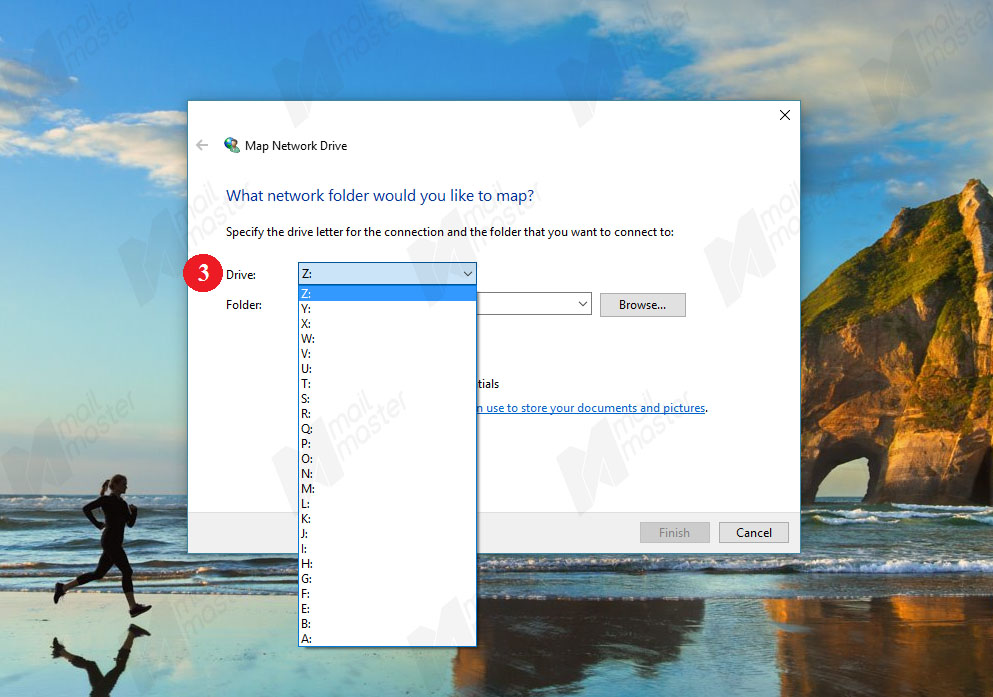Click the Cancel button
This screenshot has height=697, width=993.
pyautogui.click(x=754, y=532)
